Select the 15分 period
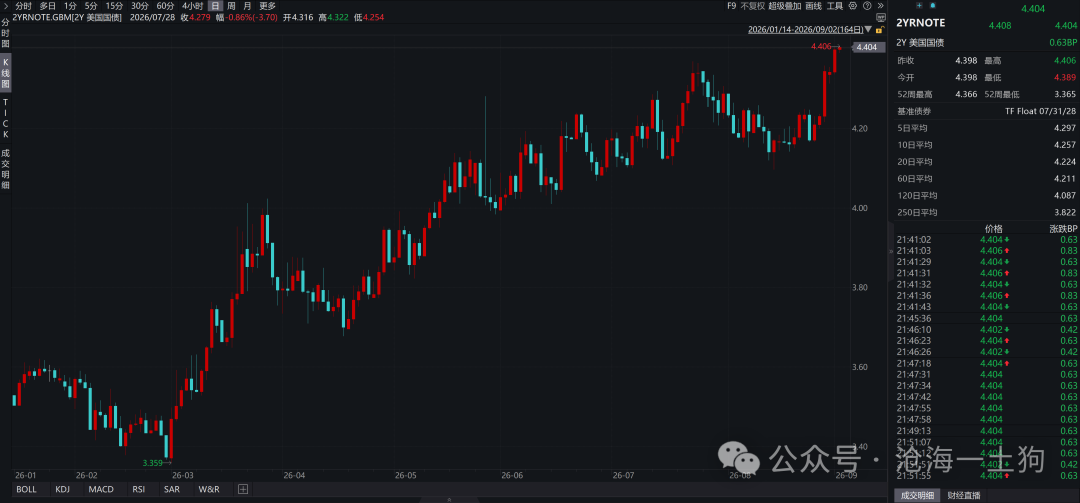 pyautogui.click(x=114, y=6)
